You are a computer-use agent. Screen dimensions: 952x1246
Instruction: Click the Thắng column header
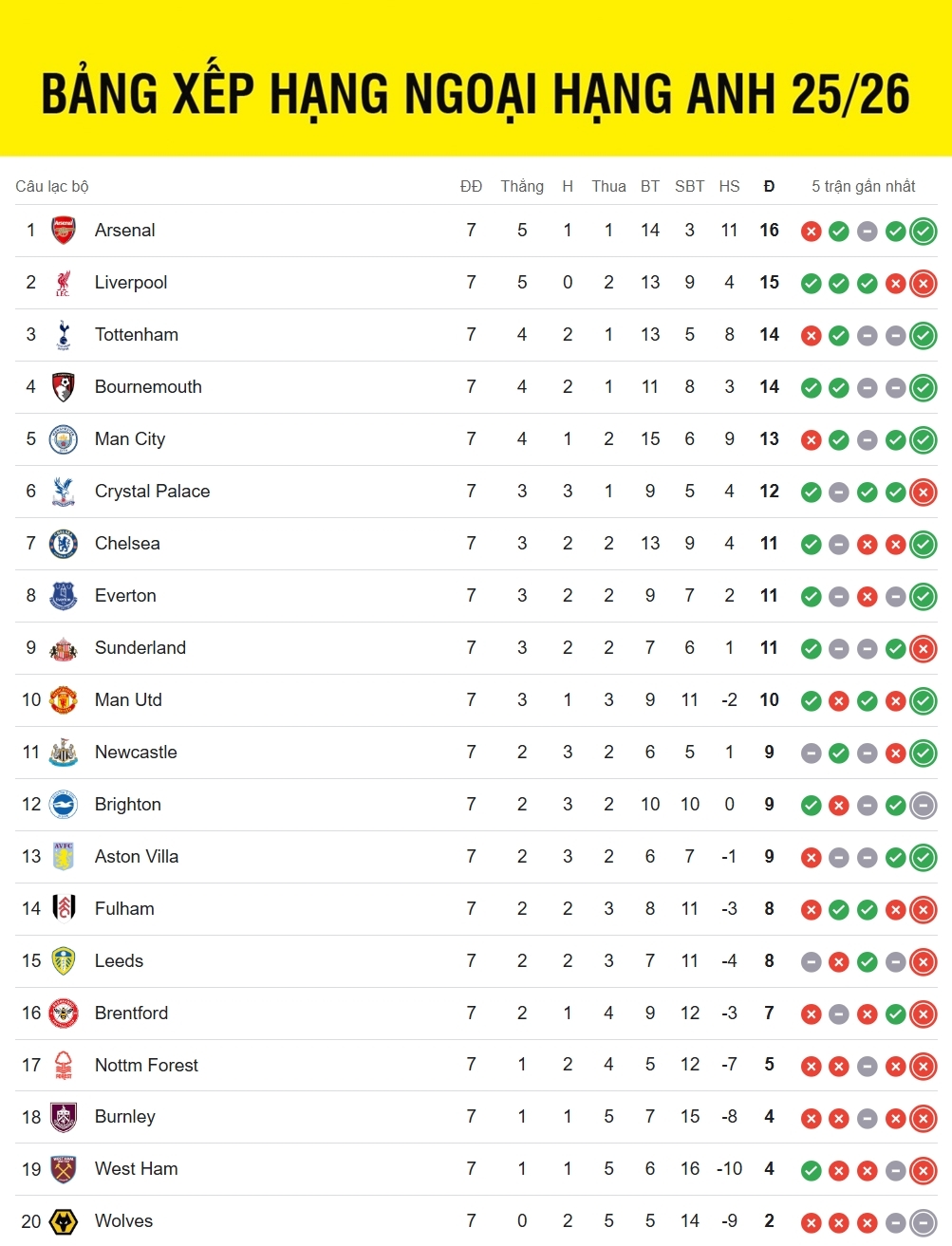point(522,186)
